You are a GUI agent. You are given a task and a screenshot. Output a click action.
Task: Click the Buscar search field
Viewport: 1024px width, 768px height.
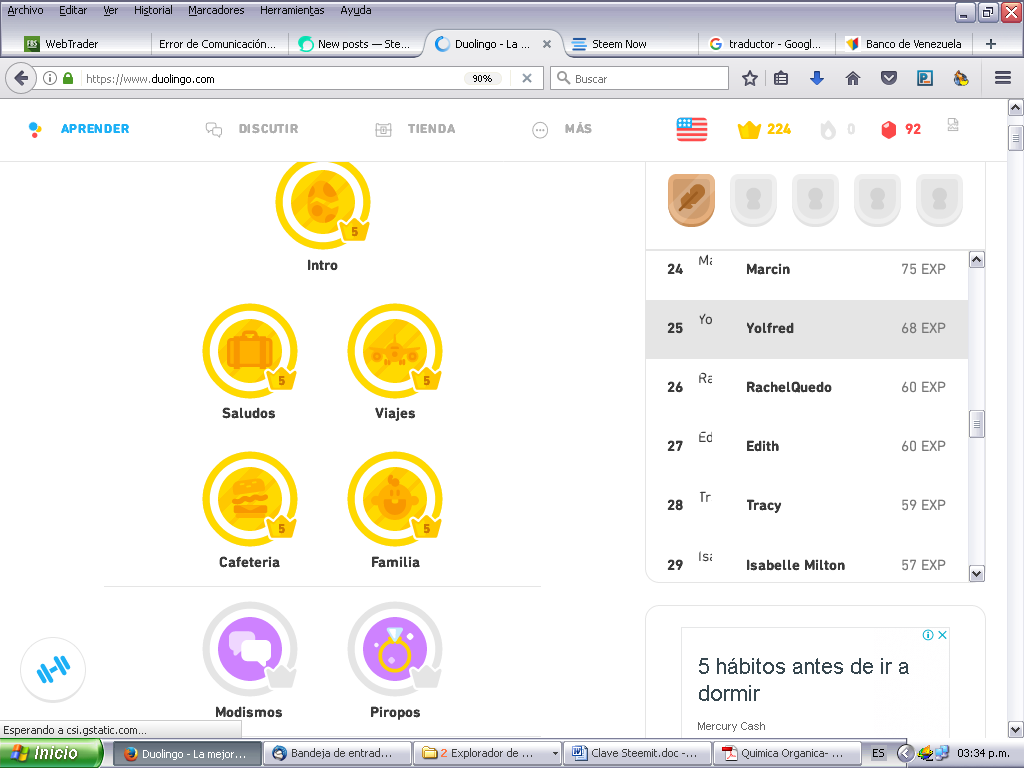coord(639,78)
